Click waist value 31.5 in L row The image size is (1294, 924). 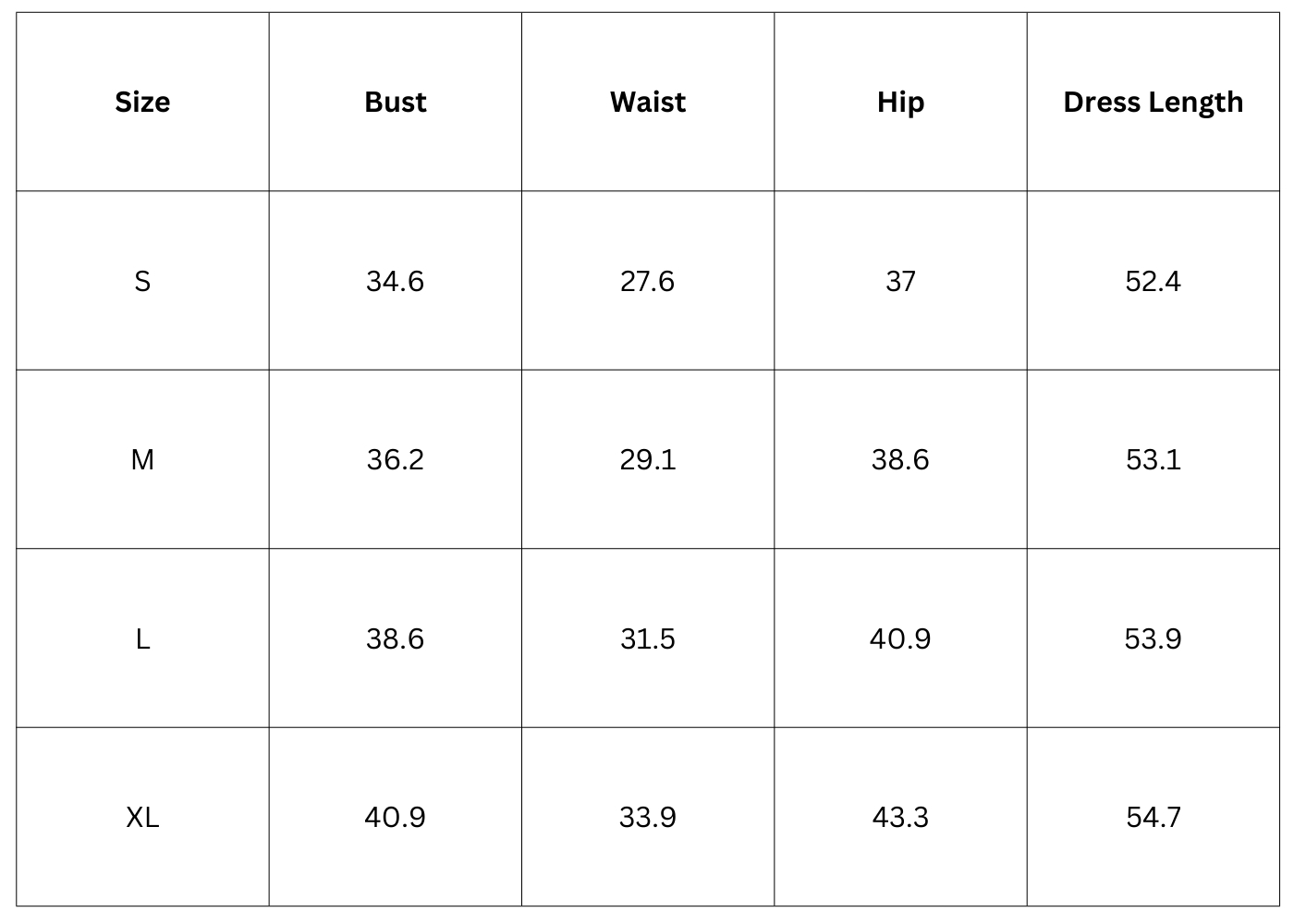[x=648, y=638]
